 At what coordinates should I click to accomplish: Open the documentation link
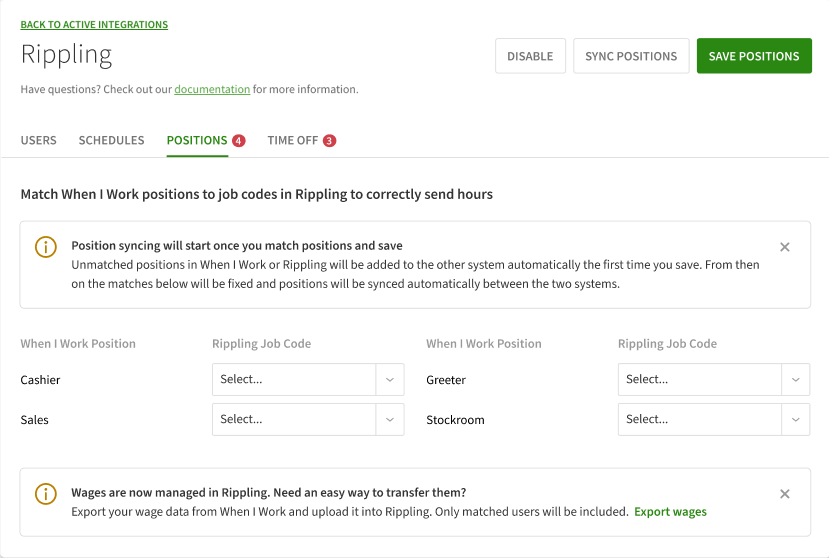(x=212, y=90)
